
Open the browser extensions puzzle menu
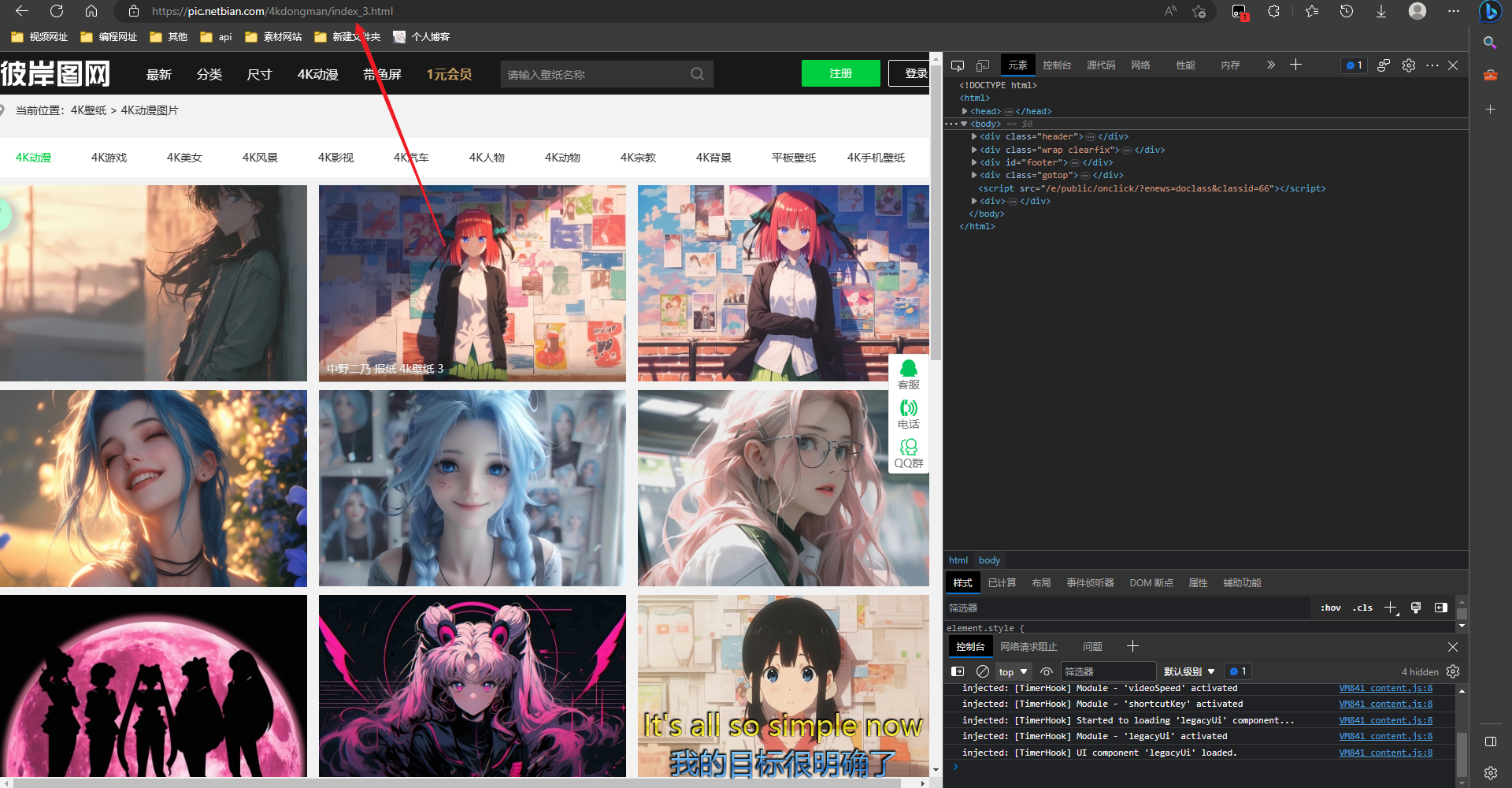point(1273,11)
